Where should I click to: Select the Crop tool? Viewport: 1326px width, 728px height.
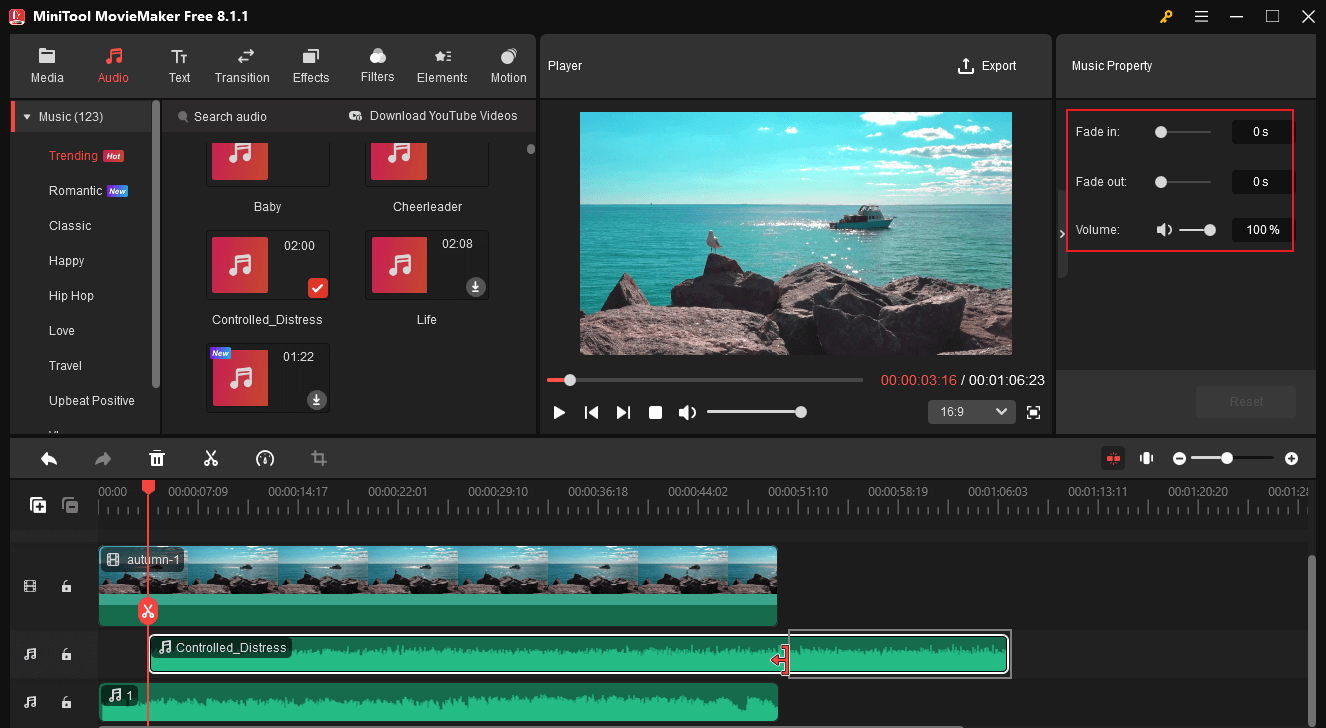tap(319, 459)
